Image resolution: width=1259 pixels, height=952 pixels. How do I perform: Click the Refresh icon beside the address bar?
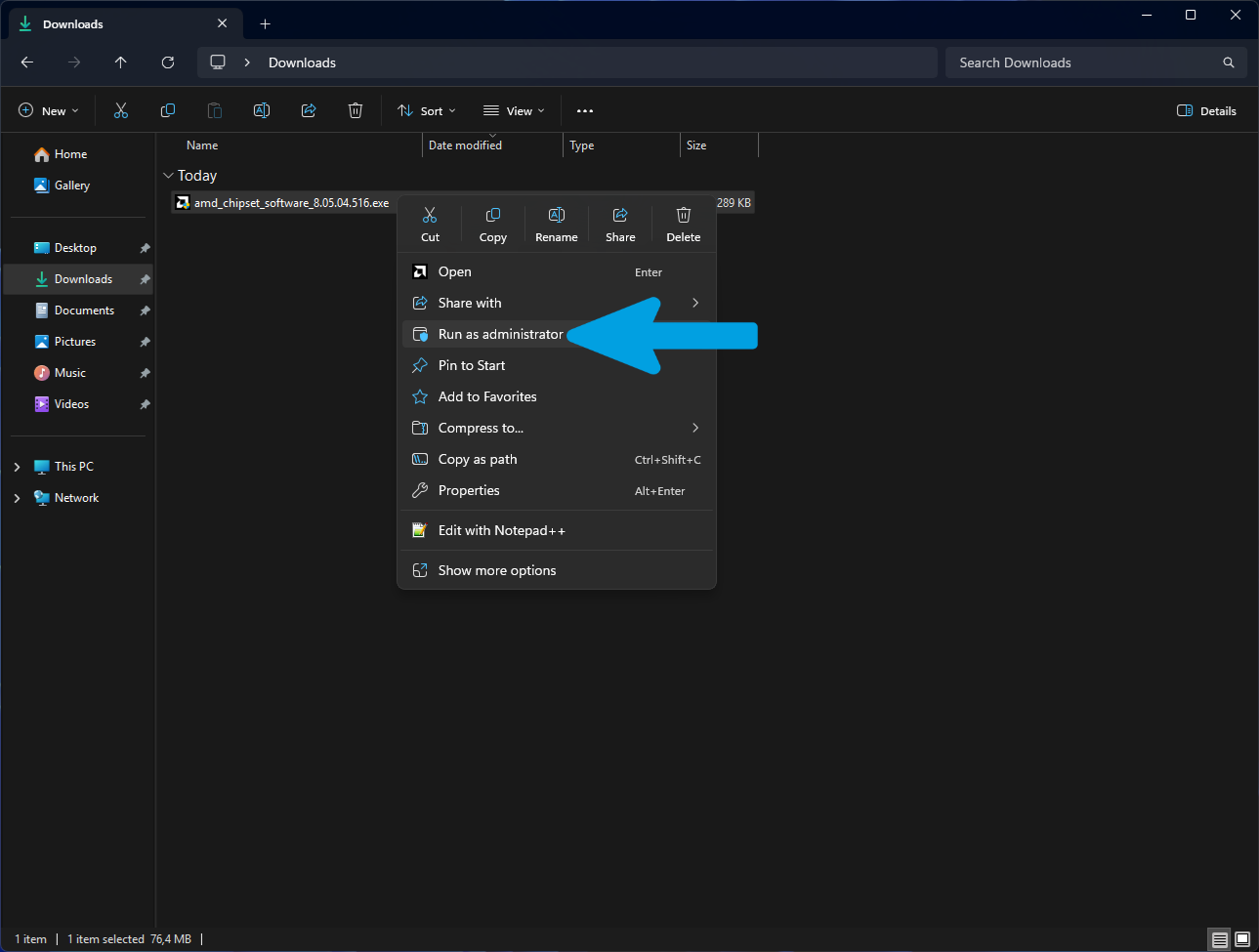pos(168,62)
